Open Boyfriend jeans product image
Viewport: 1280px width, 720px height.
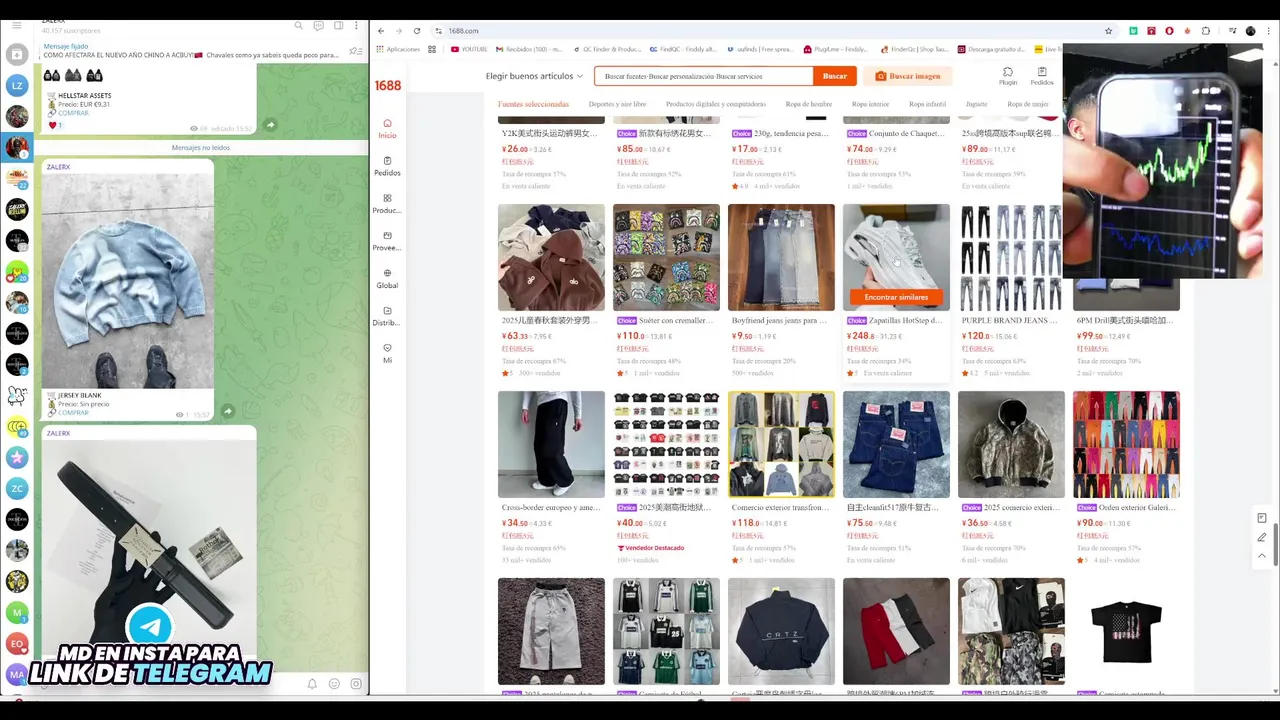(x=781, y=257)
